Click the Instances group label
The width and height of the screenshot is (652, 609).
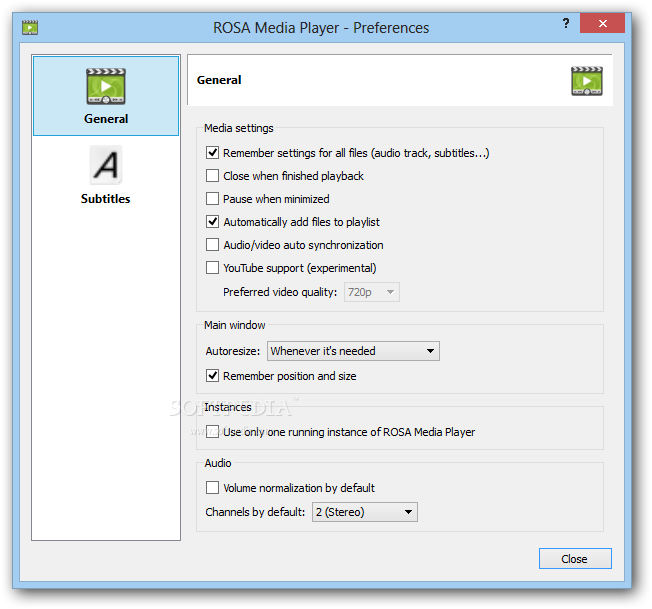[228, 407]
